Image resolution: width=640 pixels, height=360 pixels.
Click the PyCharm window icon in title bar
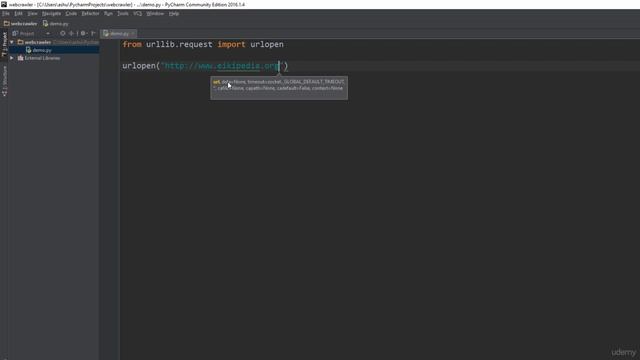coord(4,4)
